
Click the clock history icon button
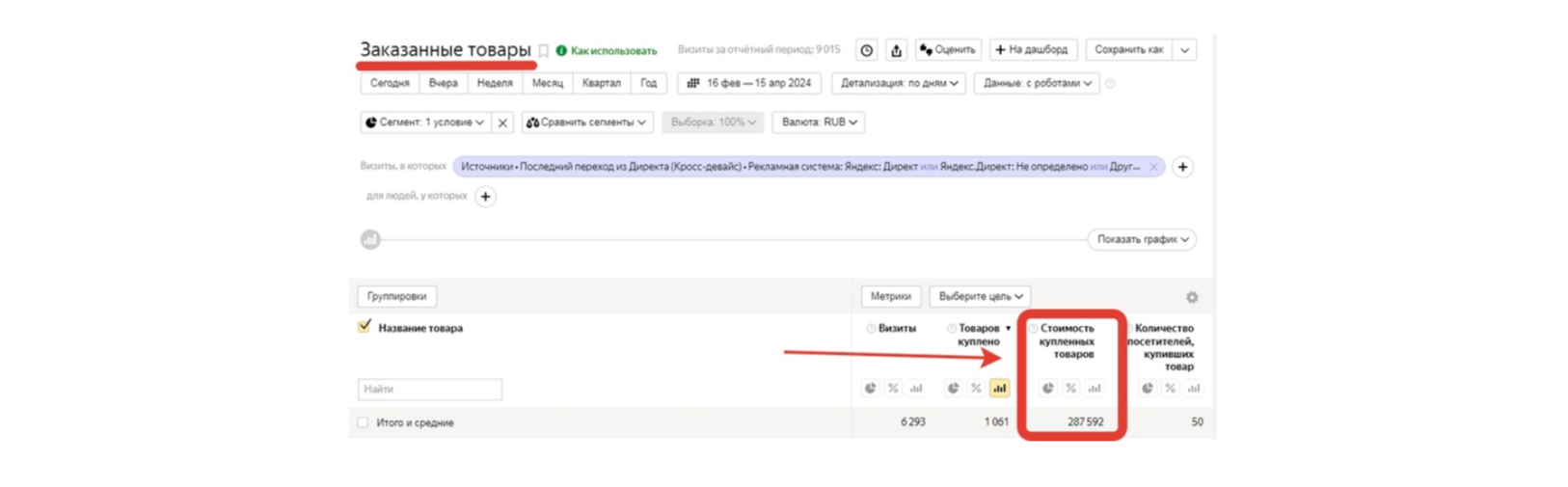[x=867, y=50]
